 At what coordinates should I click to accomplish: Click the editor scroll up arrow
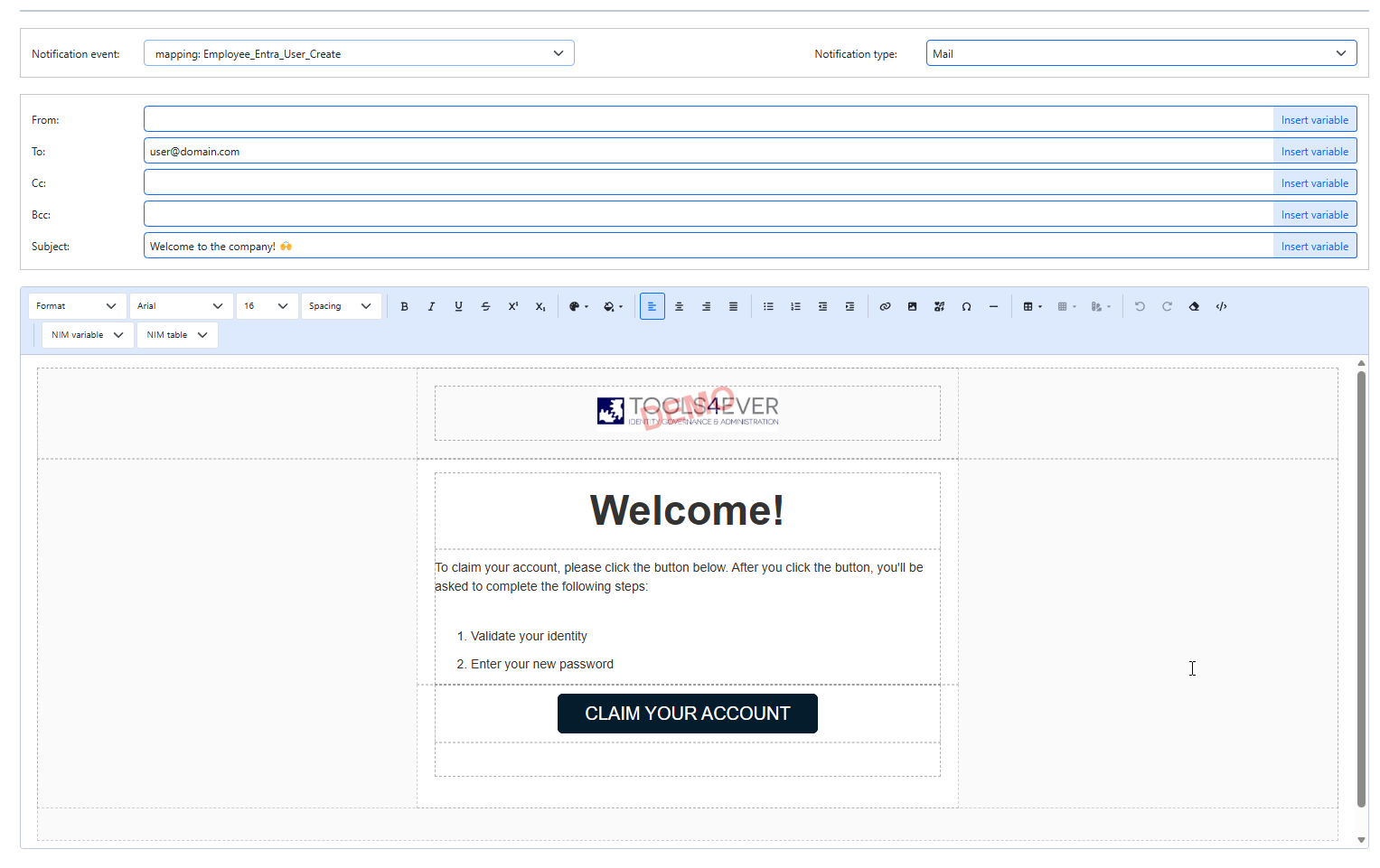click(1361, 363)
